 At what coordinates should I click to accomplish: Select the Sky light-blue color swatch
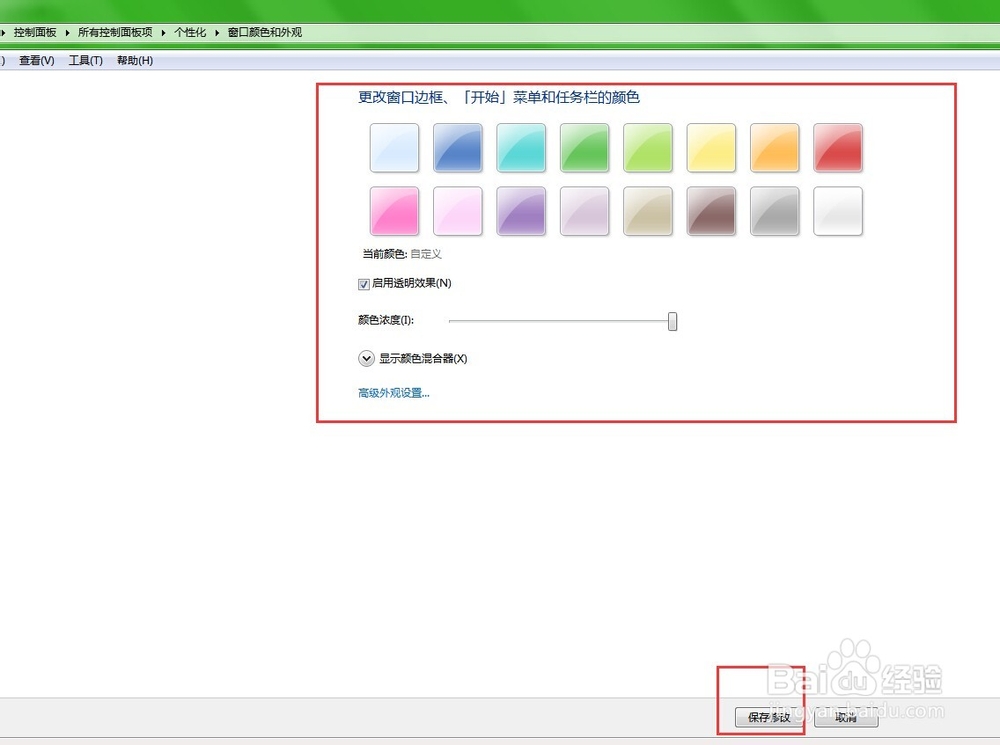394,147
